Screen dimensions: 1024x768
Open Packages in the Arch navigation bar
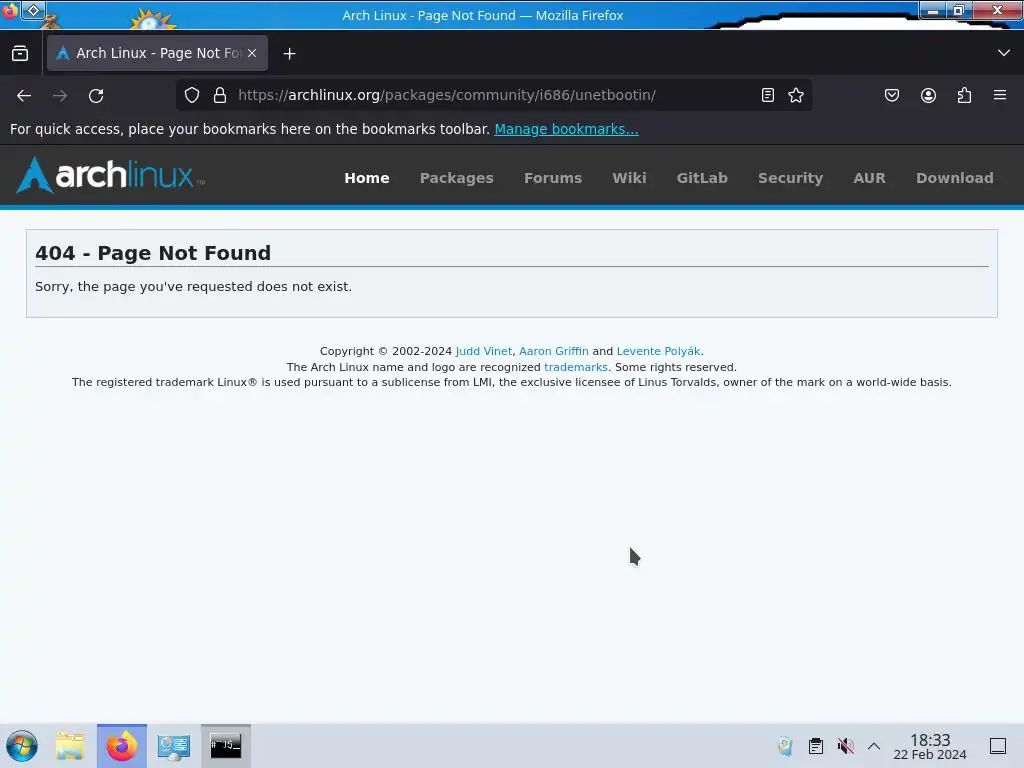[x=456, y=178]
